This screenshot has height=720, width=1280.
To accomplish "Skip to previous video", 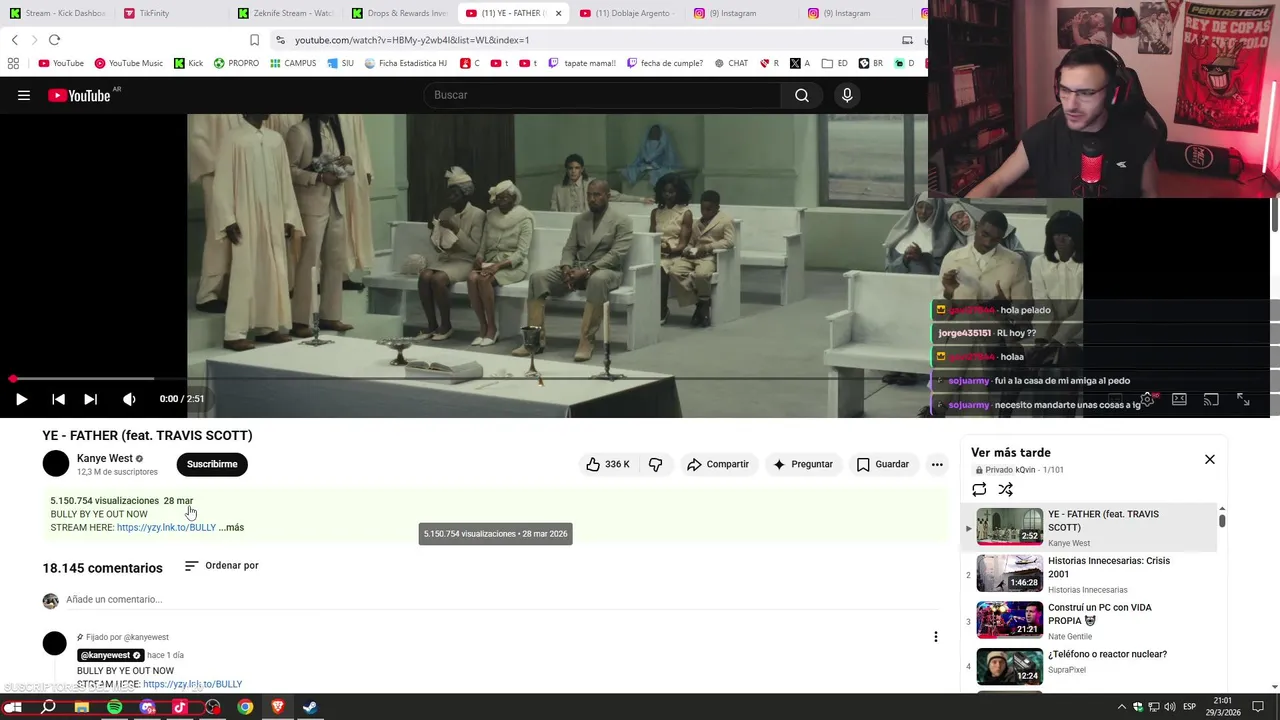I will click(58, 399).
